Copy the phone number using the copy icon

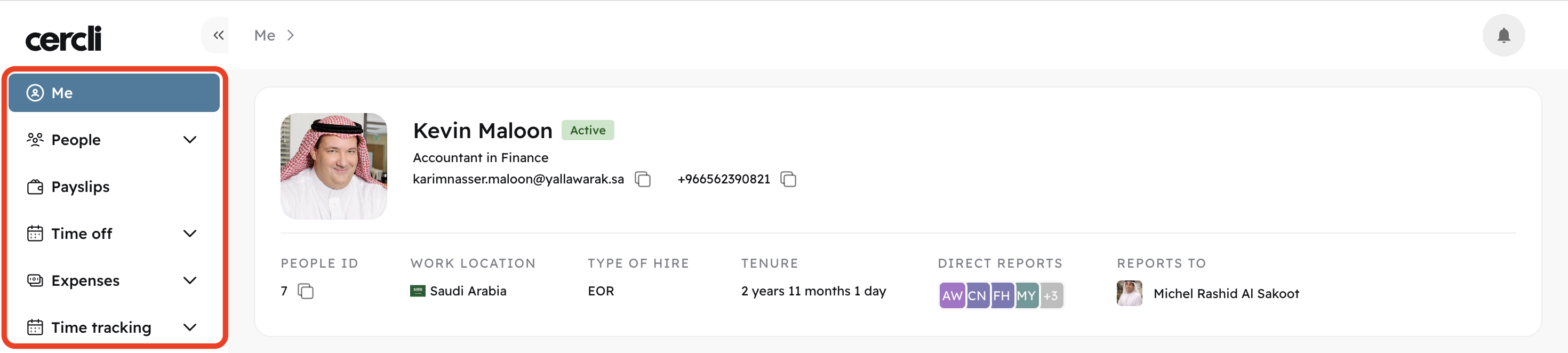pos(788,179)
